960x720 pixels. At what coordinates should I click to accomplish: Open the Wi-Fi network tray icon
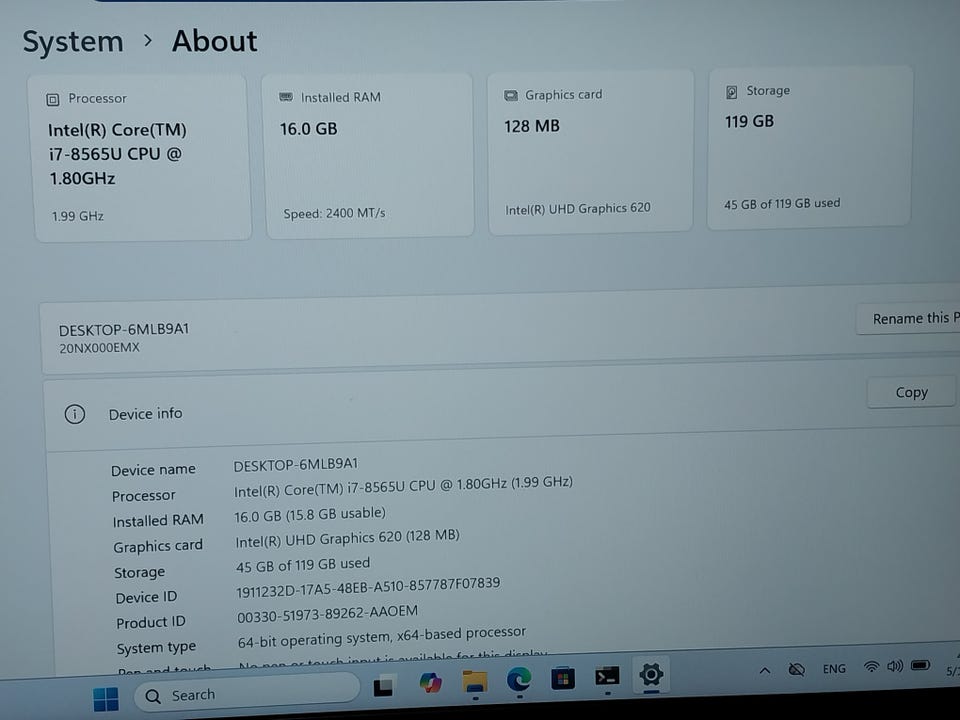point(871,667)
